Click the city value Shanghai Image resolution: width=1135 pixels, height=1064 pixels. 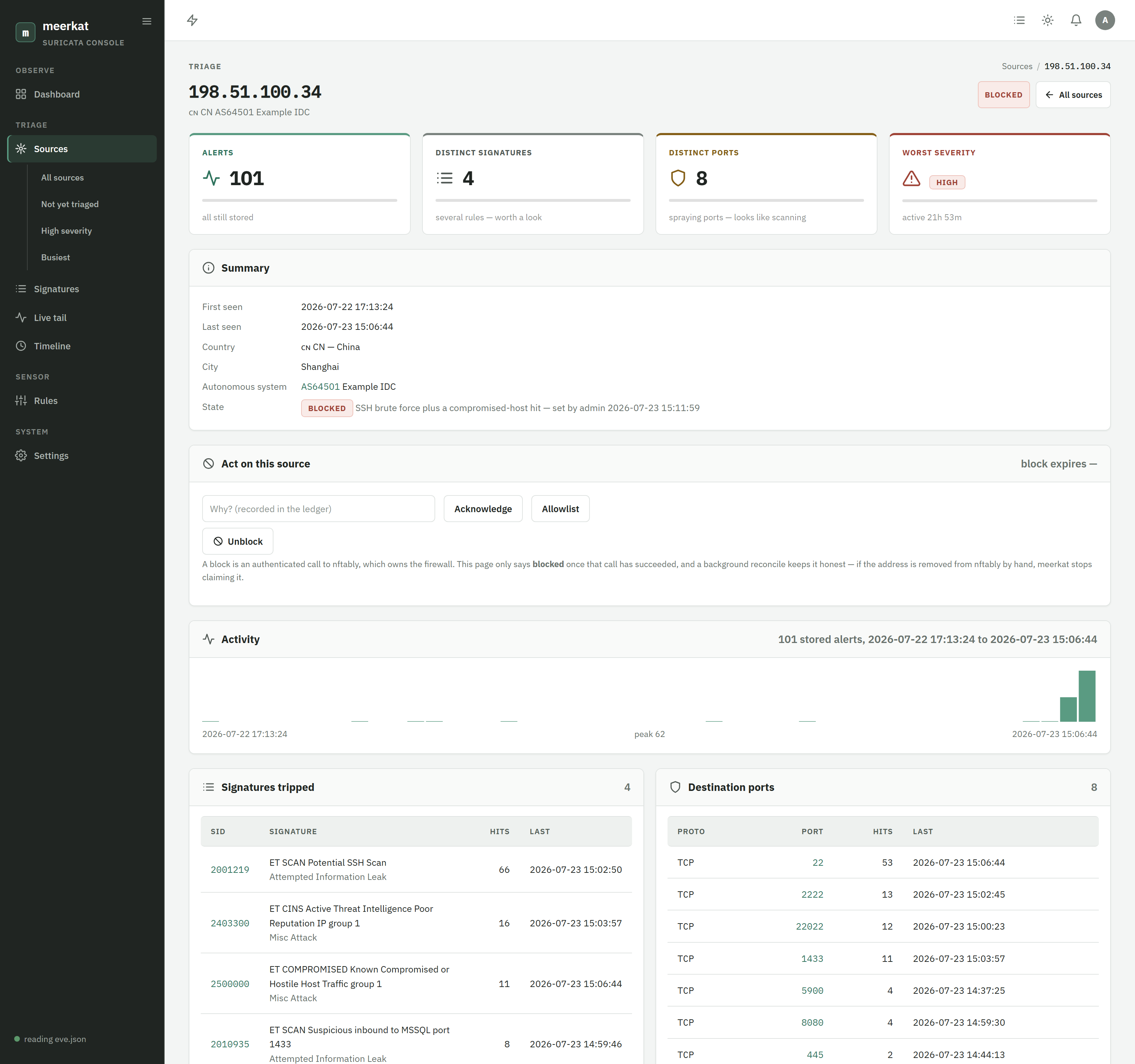[320, 366]
